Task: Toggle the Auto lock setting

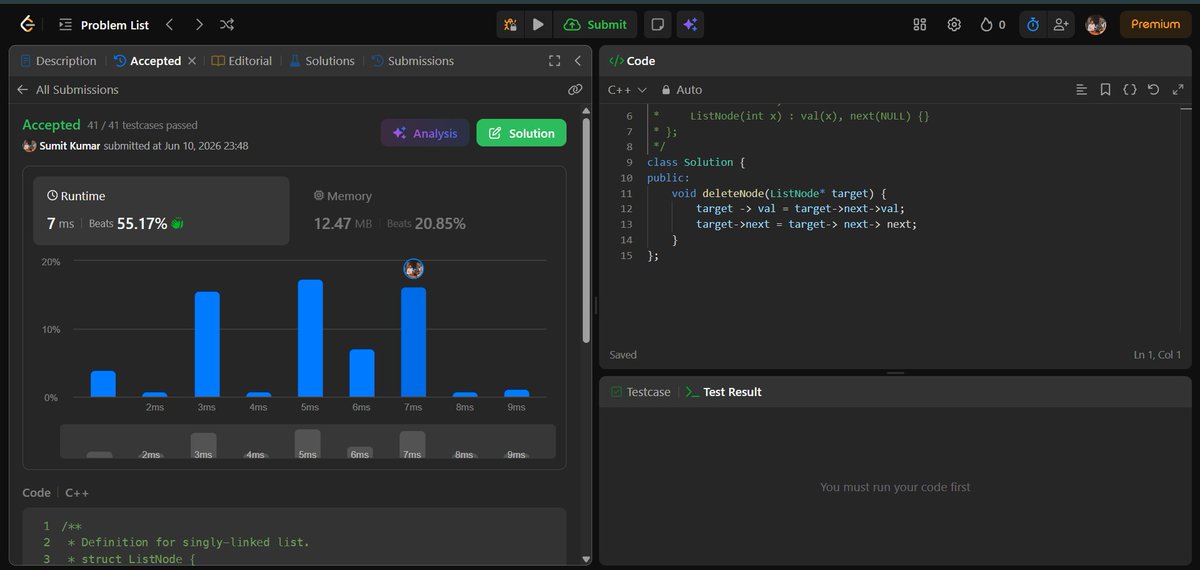Action: pos(681,89)
